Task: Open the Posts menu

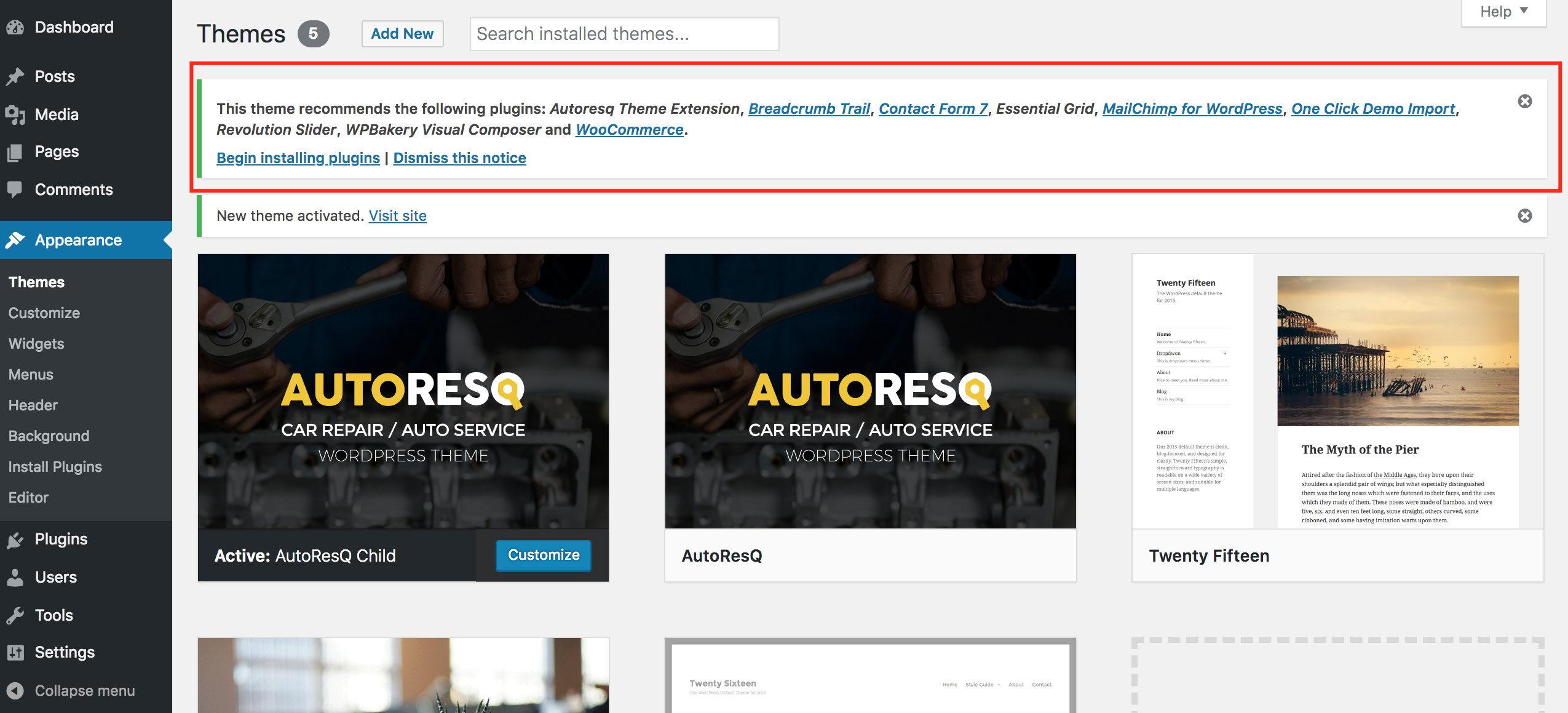Action: pos(55,76)
